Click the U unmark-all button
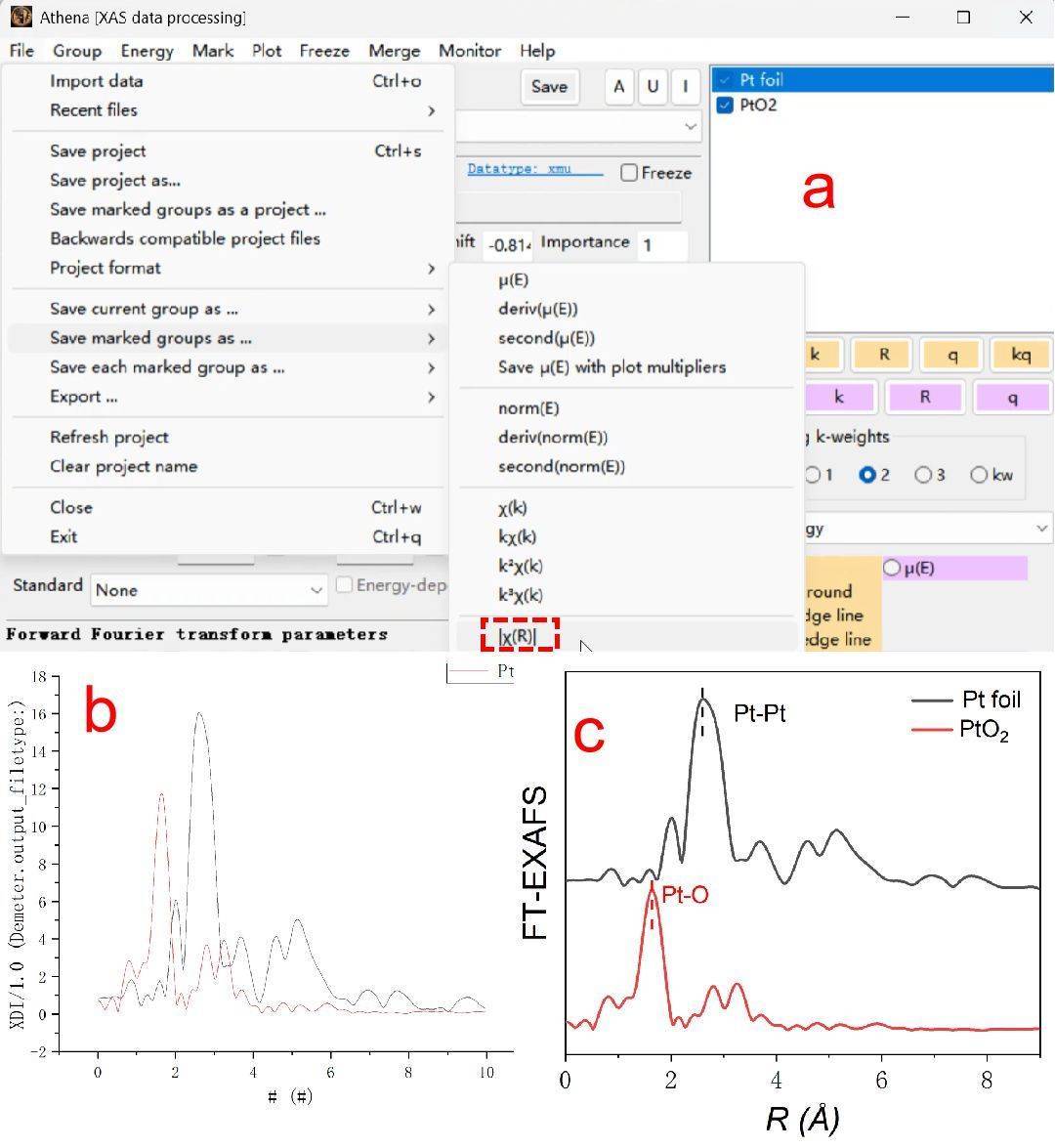The height and width of the screenshot is (1148, 1055). 653,87
